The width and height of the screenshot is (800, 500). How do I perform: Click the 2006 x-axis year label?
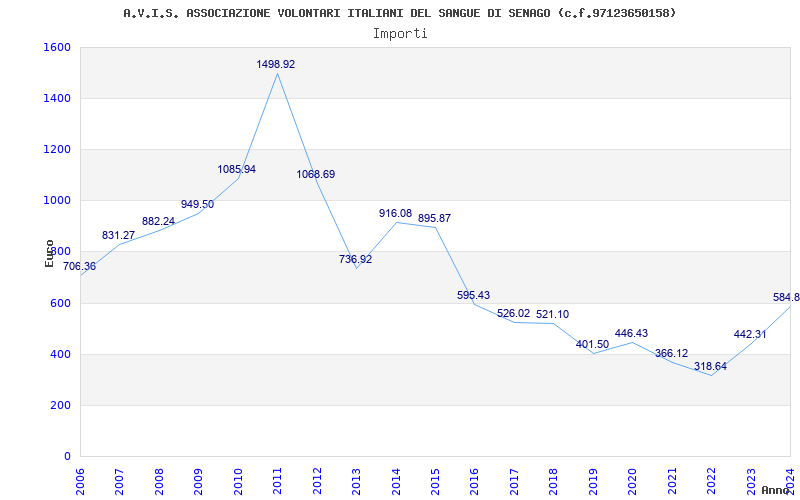coord(80,482)
